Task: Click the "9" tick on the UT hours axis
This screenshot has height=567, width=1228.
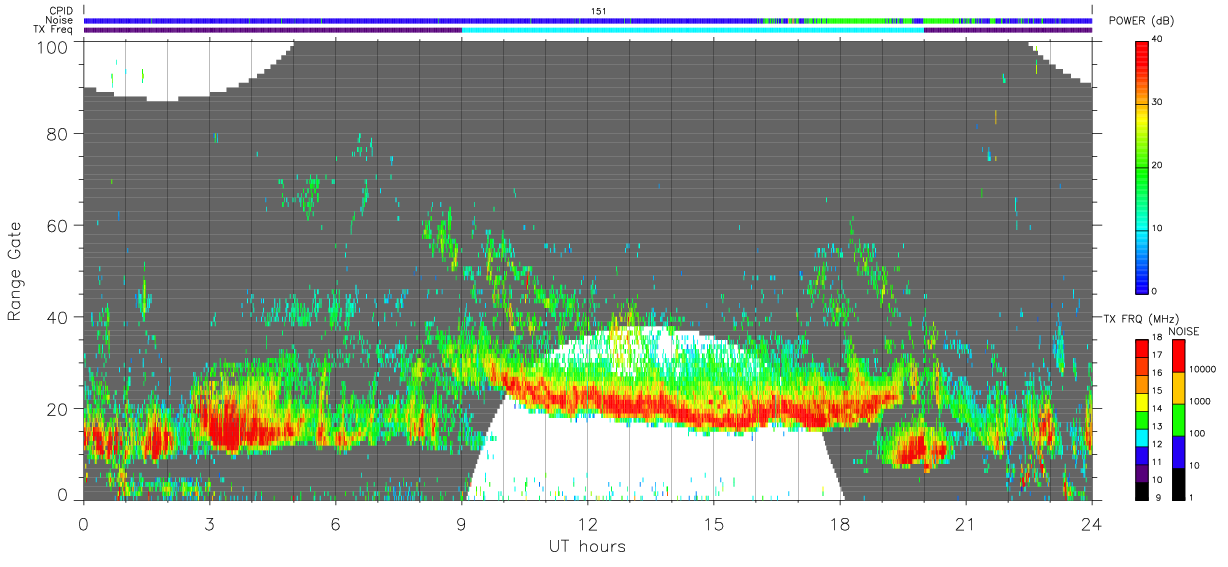Action: [461, 523]
